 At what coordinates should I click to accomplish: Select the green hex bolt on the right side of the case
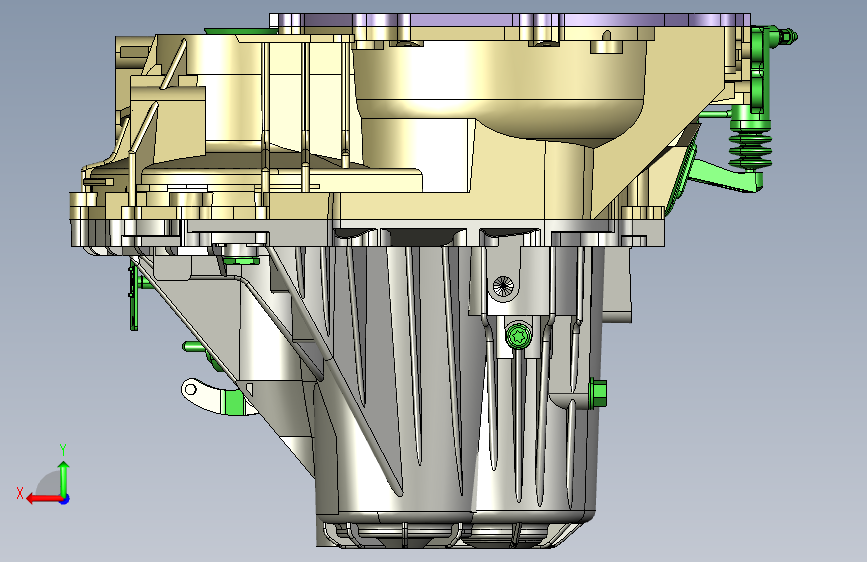coord(598,393)
